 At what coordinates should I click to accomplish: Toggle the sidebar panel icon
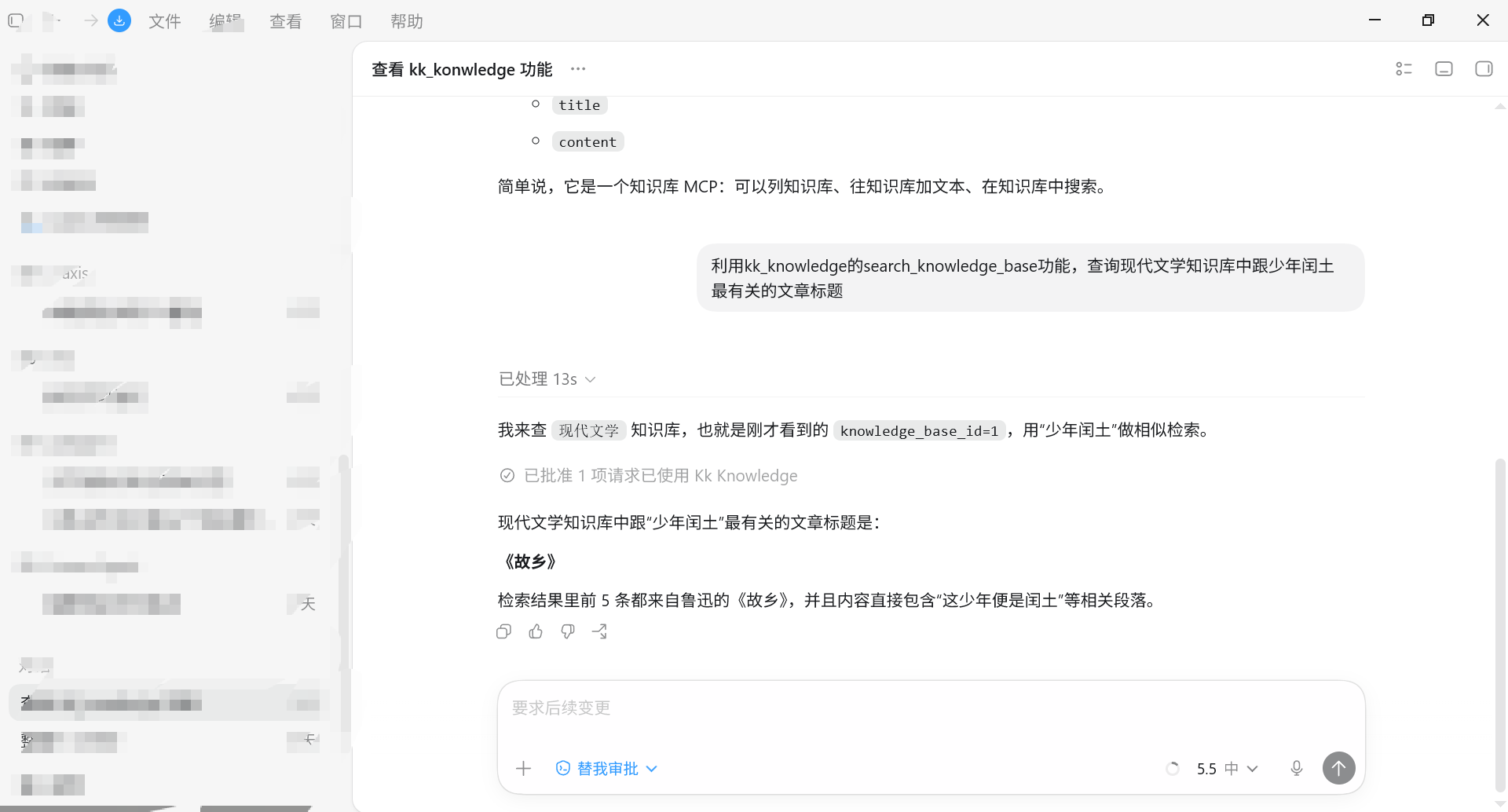pos(16,20)
